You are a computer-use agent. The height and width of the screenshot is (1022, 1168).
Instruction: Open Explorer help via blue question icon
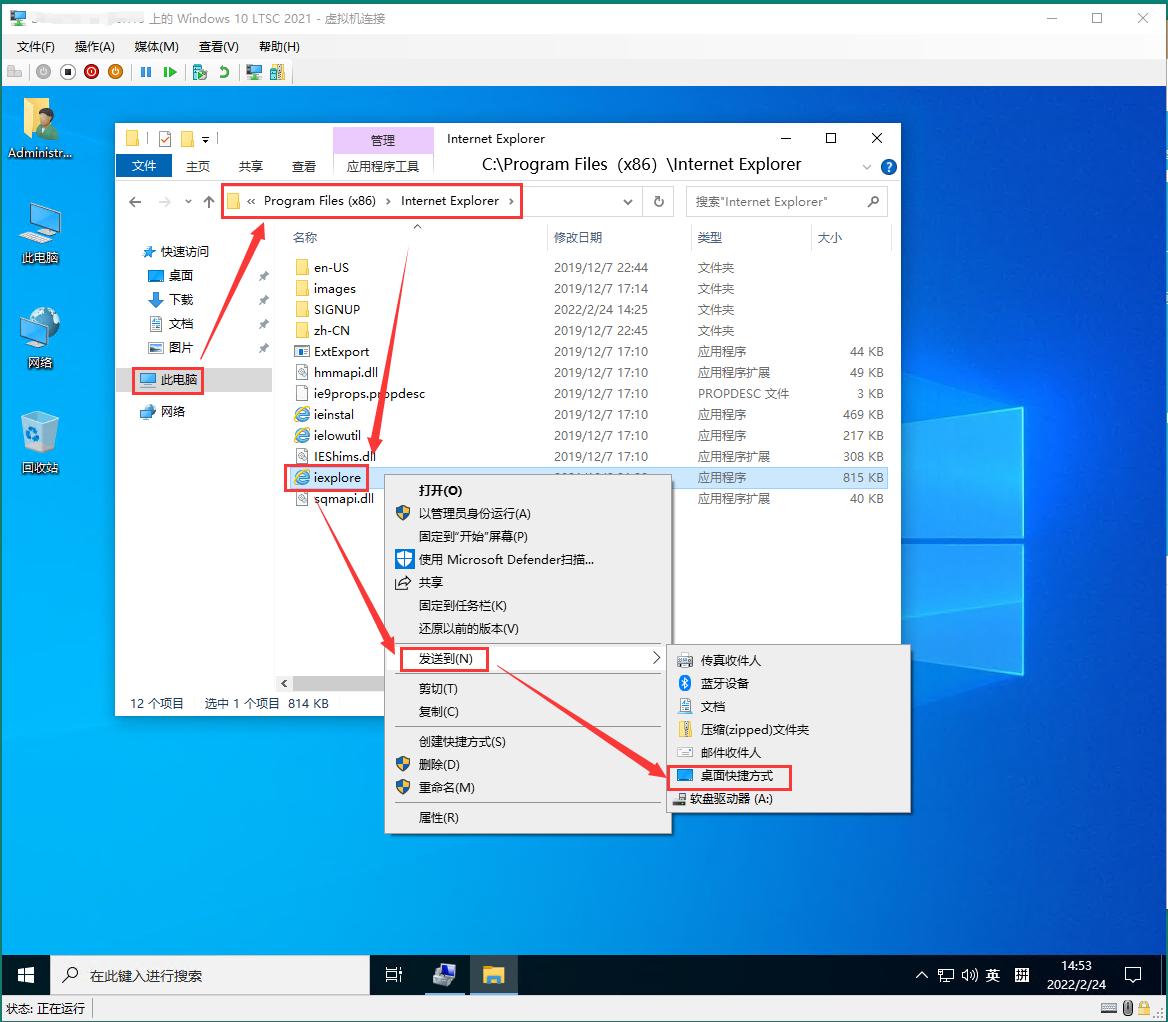(888, 167)
